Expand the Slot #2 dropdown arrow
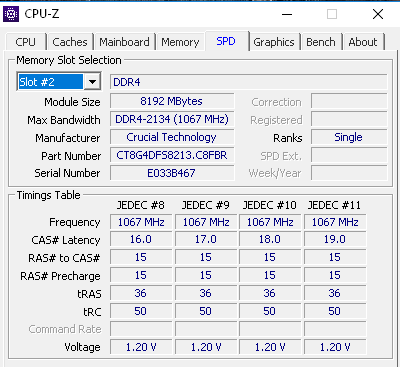Viewport: 400px width, 367px height. coord(92,81)
